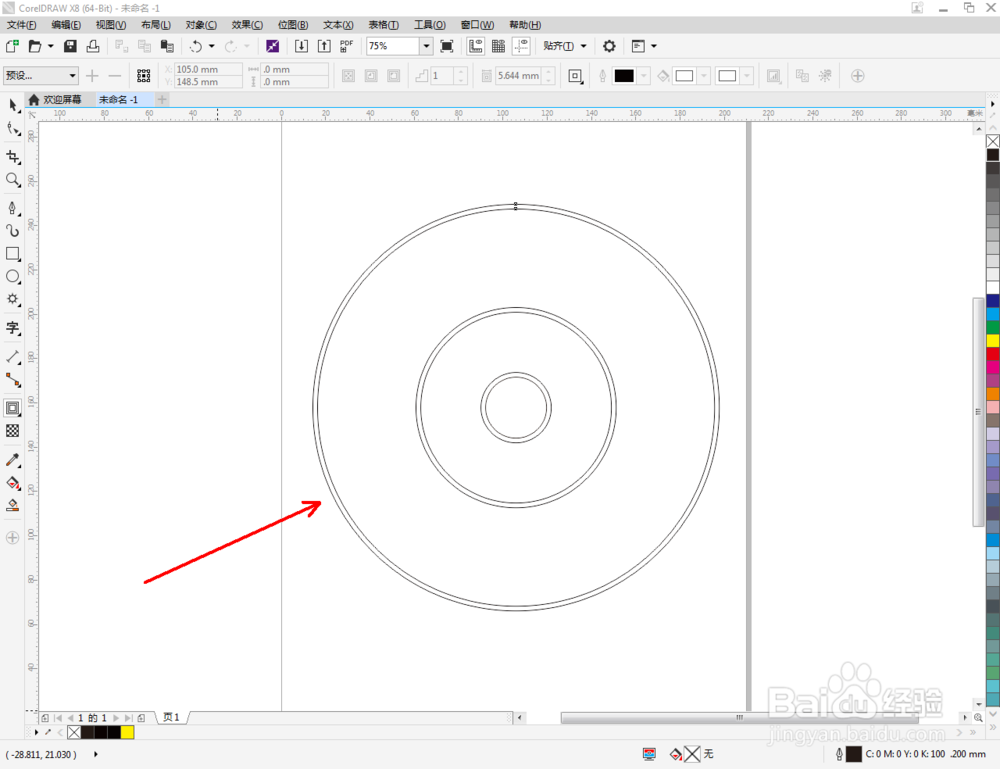1000x769 pixels.
Task: Click the quick customize plus in toolbox
Action: pos(13,538)
